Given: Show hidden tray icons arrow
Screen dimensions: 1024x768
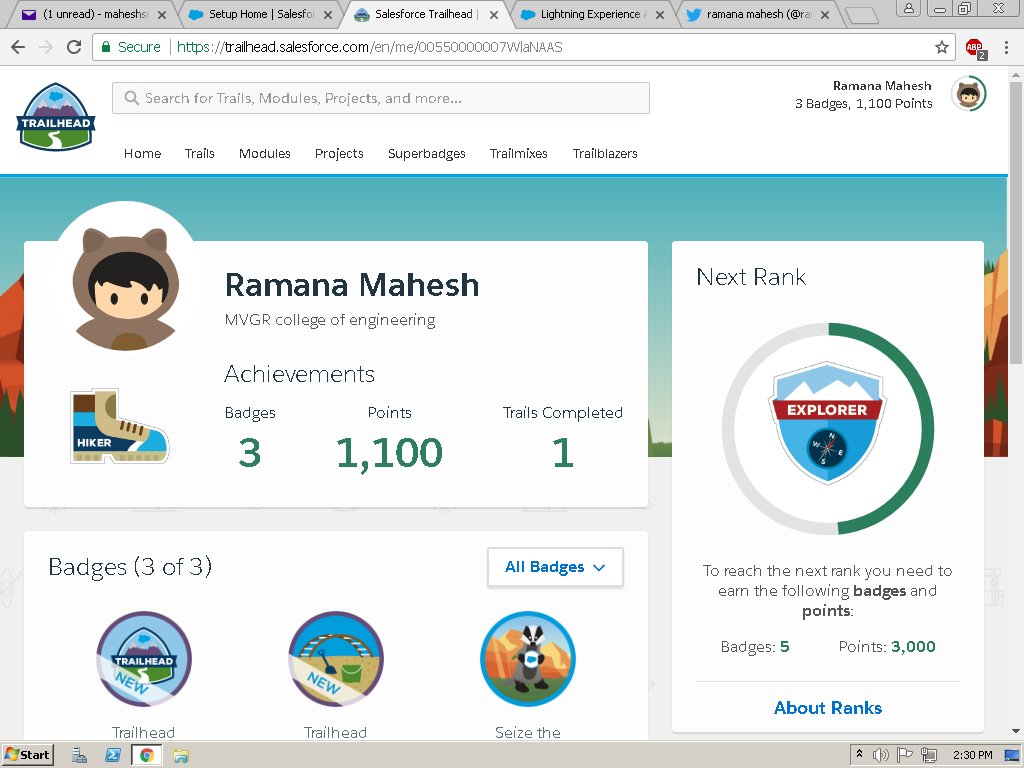Looking at the screenshot, I should point(859,754).
